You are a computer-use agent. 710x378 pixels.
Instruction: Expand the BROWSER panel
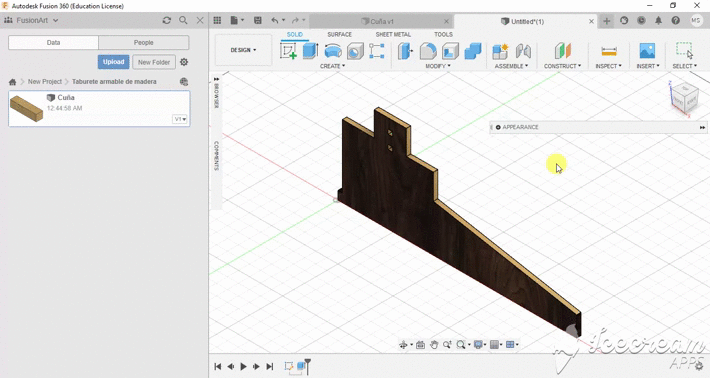point(216,80)
